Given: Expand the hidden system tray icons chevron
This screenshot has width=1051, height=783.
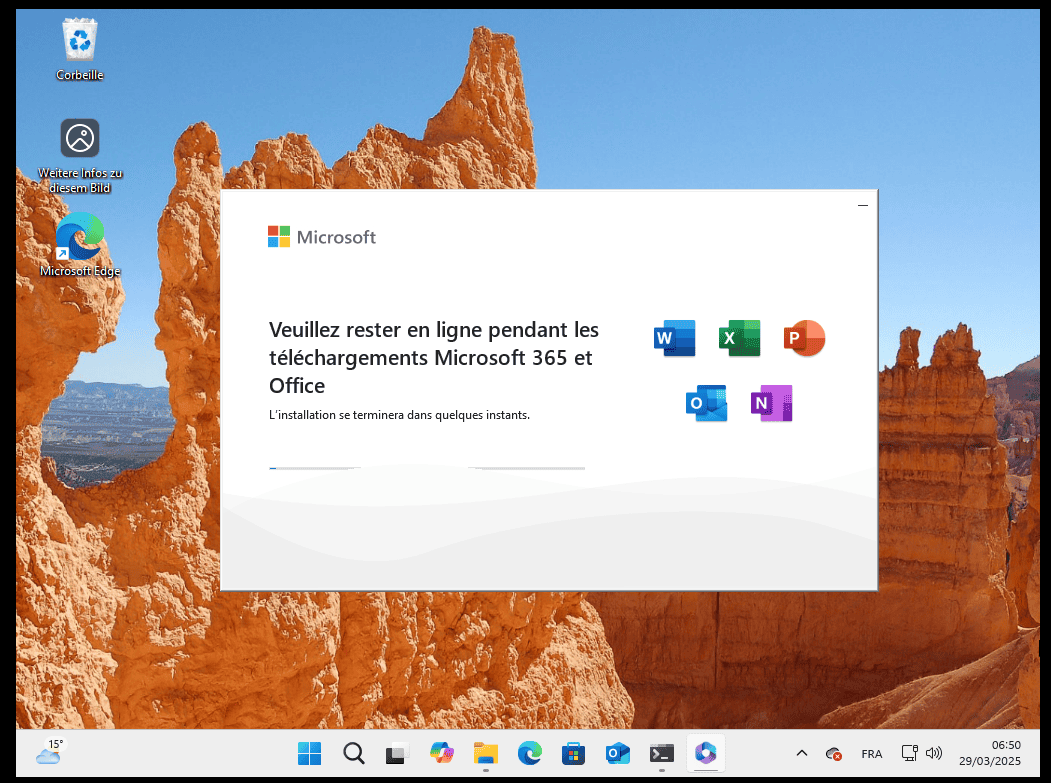Looking at the screenshot, I should click(x=801, y=753).
